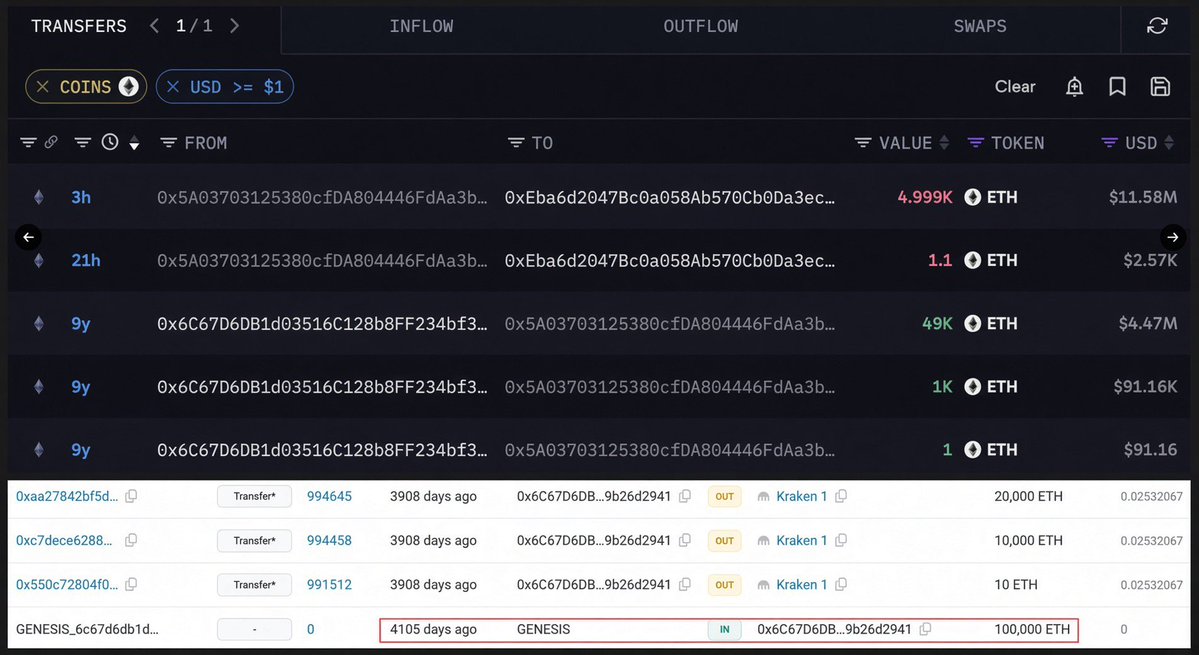Open transaction 0xc7dece6288 link
Image resolution: width=1199 pixels, height=655 pixels.
coord(64,540)
